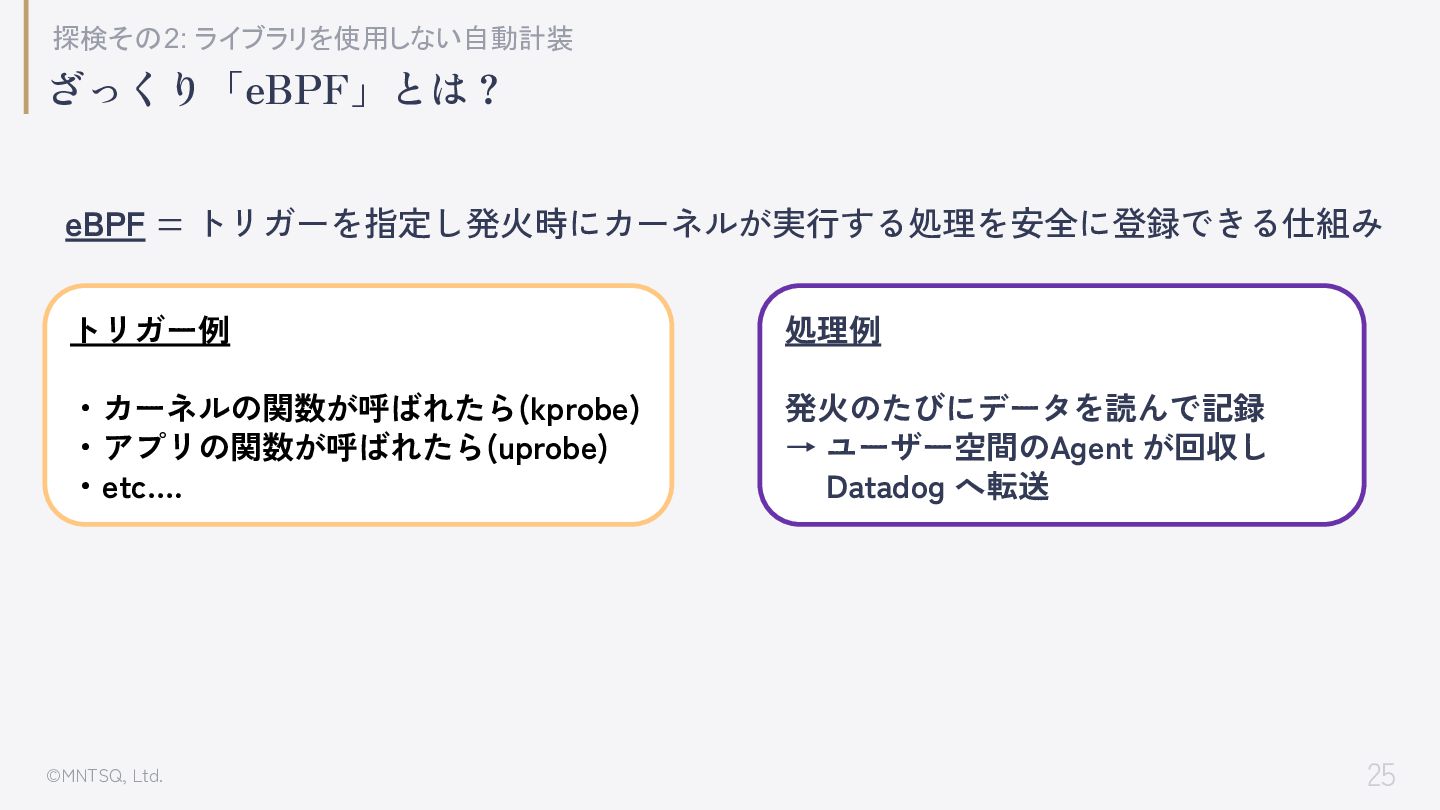
Task: Click the etc.... bullet item
Action: 130,488
